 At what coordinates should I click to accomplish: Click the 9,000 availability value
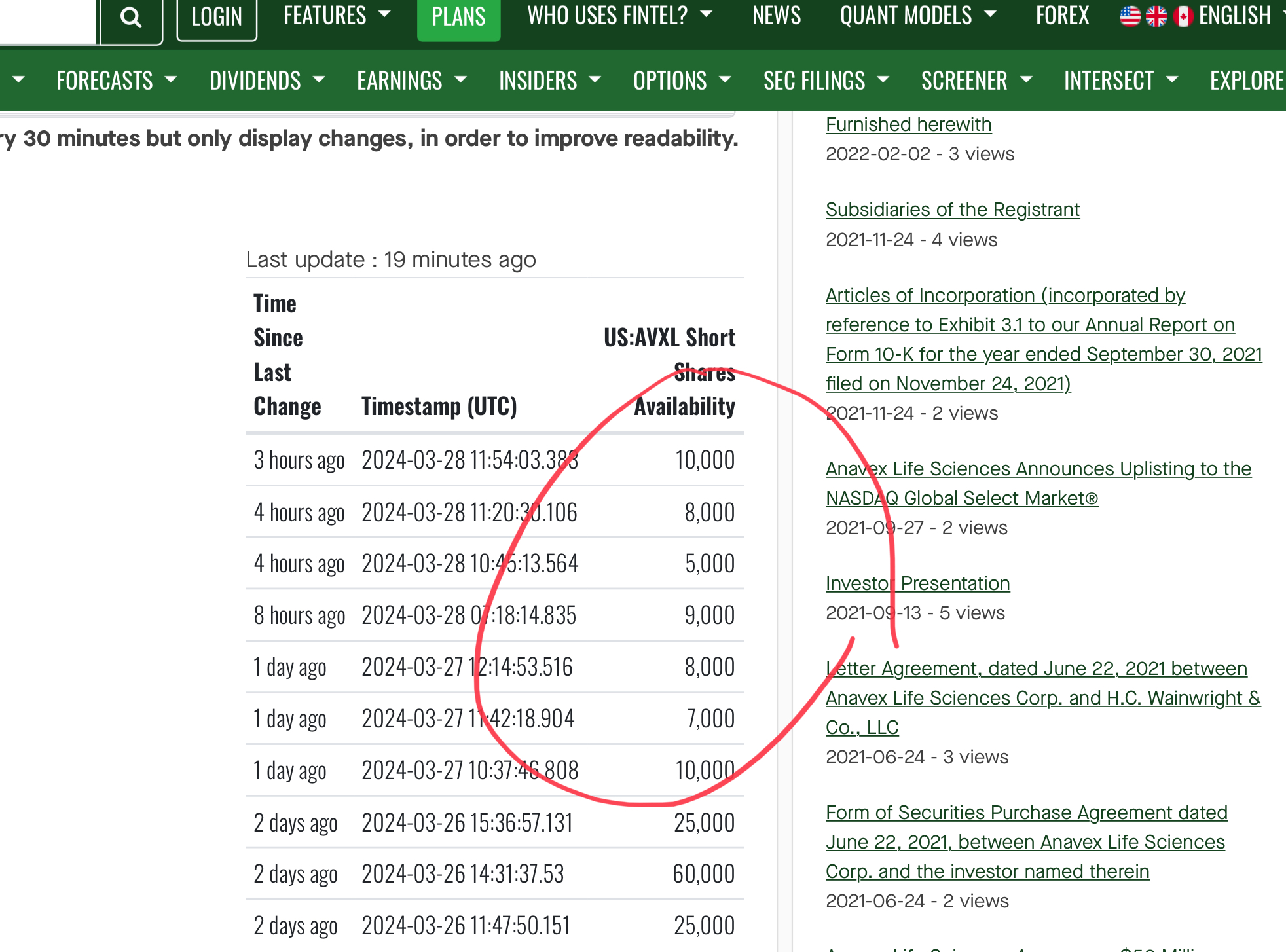click(x=710, y=615)
